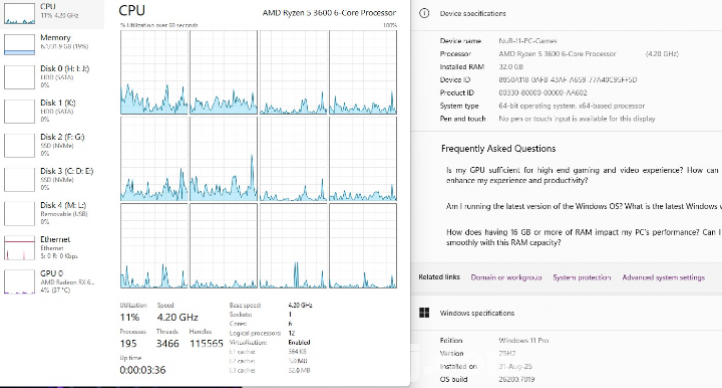Click the GPU 0 mini graph thumbnail

(x=19, y=282)
